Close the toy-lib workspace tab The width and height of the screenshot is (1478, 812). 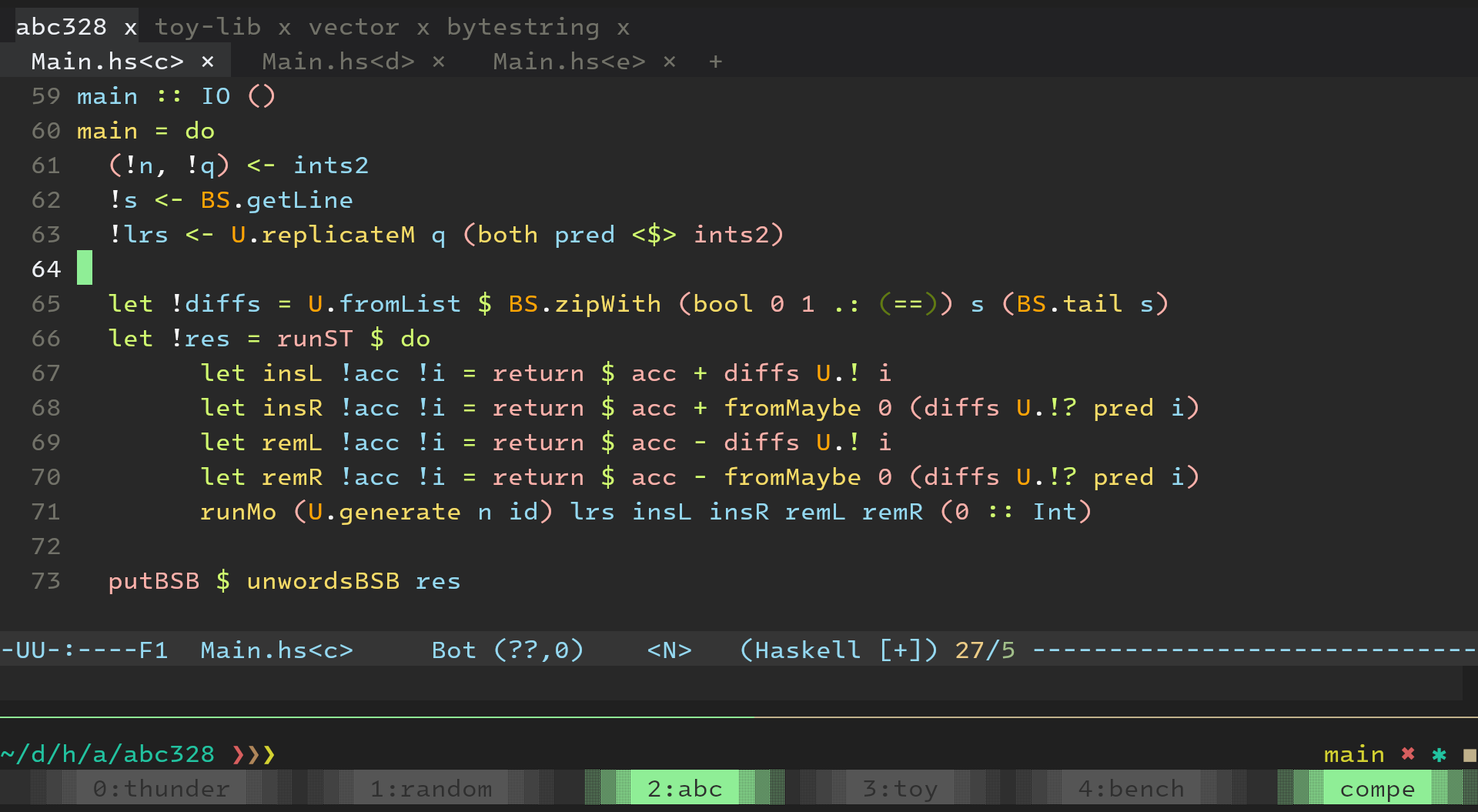coord(285,28)
